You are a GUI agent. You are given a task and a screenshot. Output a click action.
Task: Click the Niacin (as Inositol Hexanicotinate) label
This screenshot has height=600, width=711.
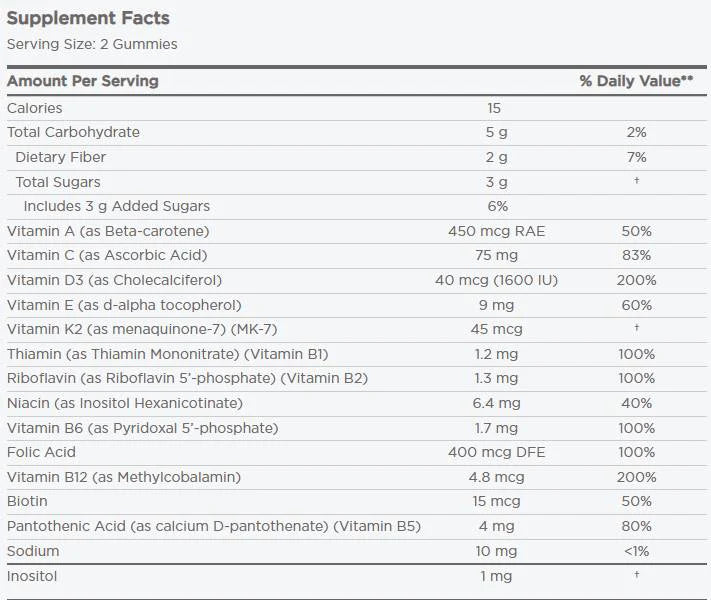124,403
